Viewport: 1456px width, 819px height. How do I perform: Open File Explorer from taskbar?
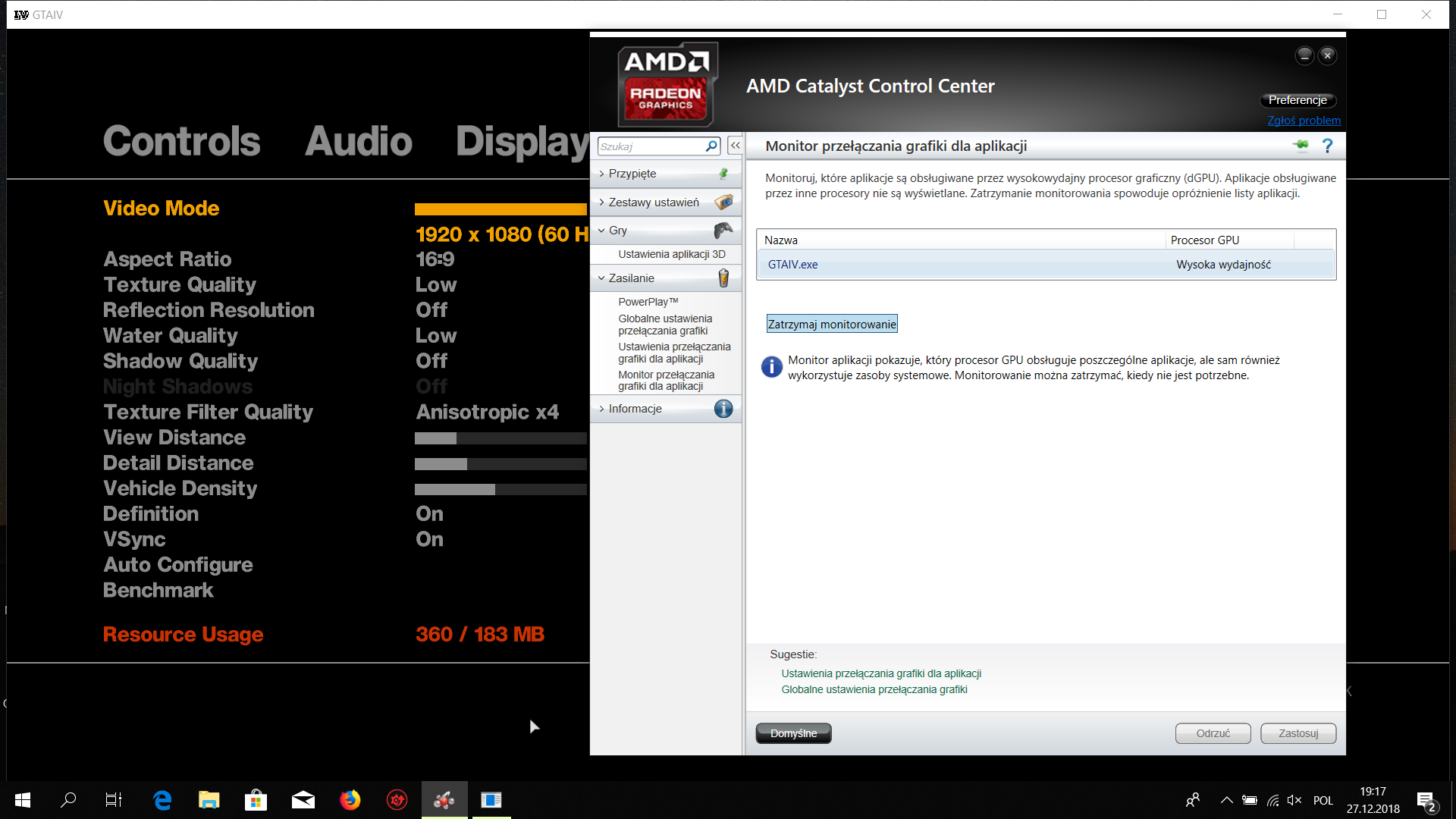click(x=209, y=800)
